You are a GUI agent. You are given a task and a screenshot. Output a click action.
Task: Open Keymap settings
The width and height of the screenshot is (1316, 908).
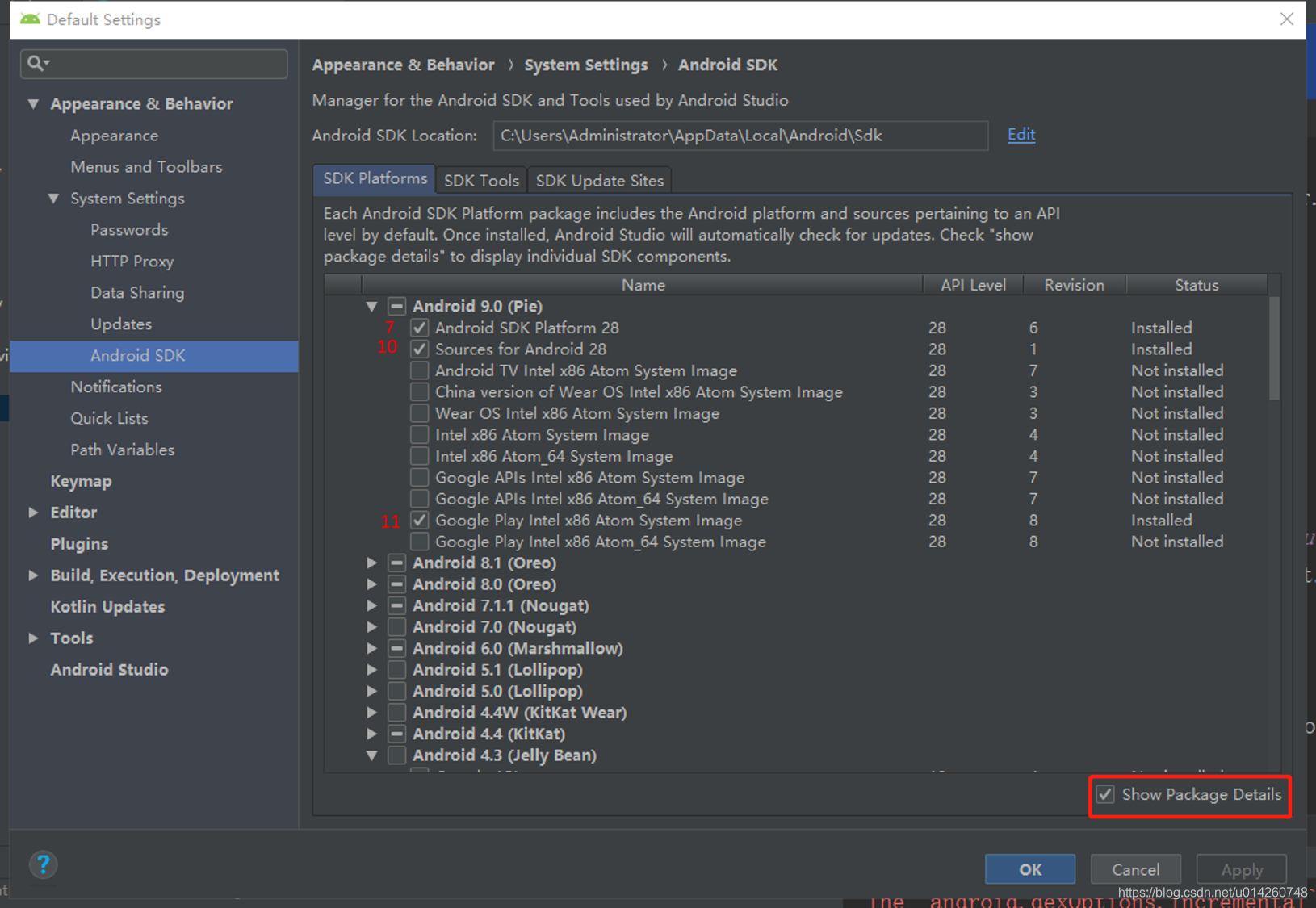pyautogui.click(x=81, y=482)
